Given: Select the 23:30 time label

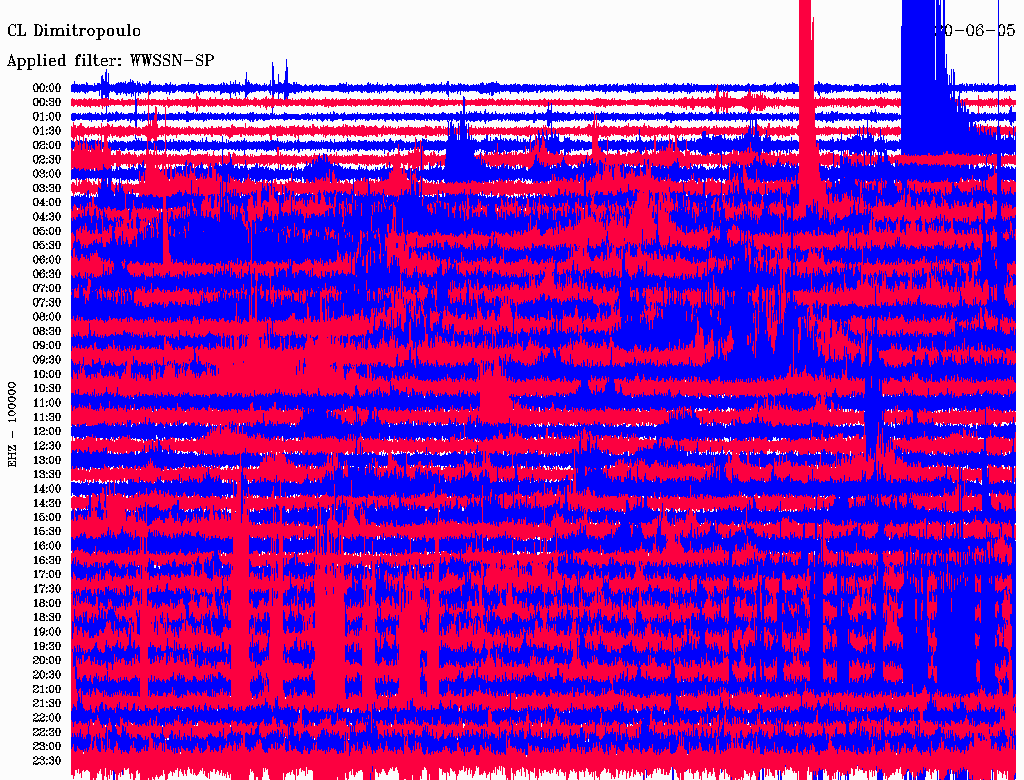Looking at the screenshot, I should 47,761.
